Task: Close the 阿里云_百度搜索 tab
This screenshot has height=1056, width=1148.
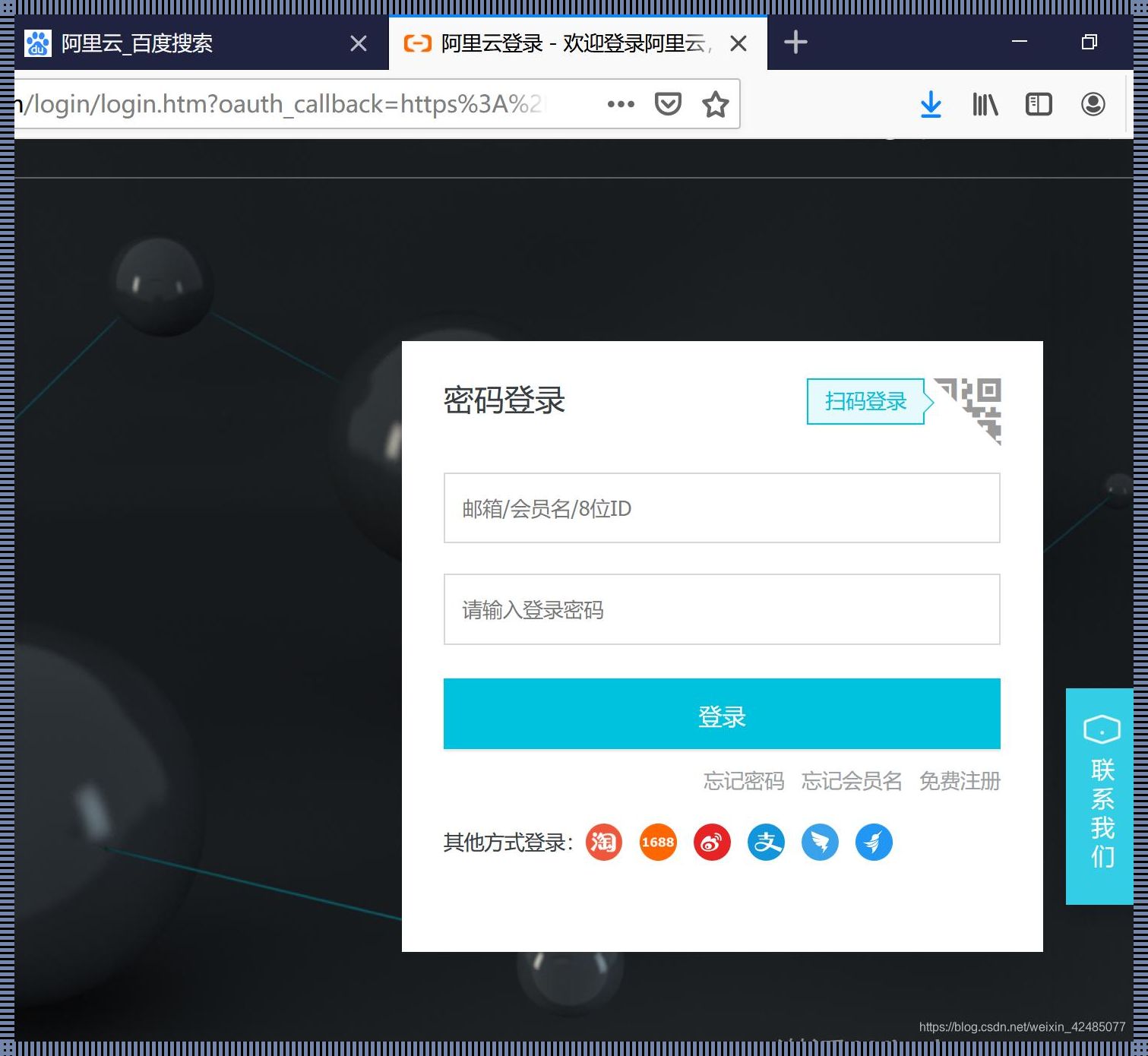Action: point(359,43)
